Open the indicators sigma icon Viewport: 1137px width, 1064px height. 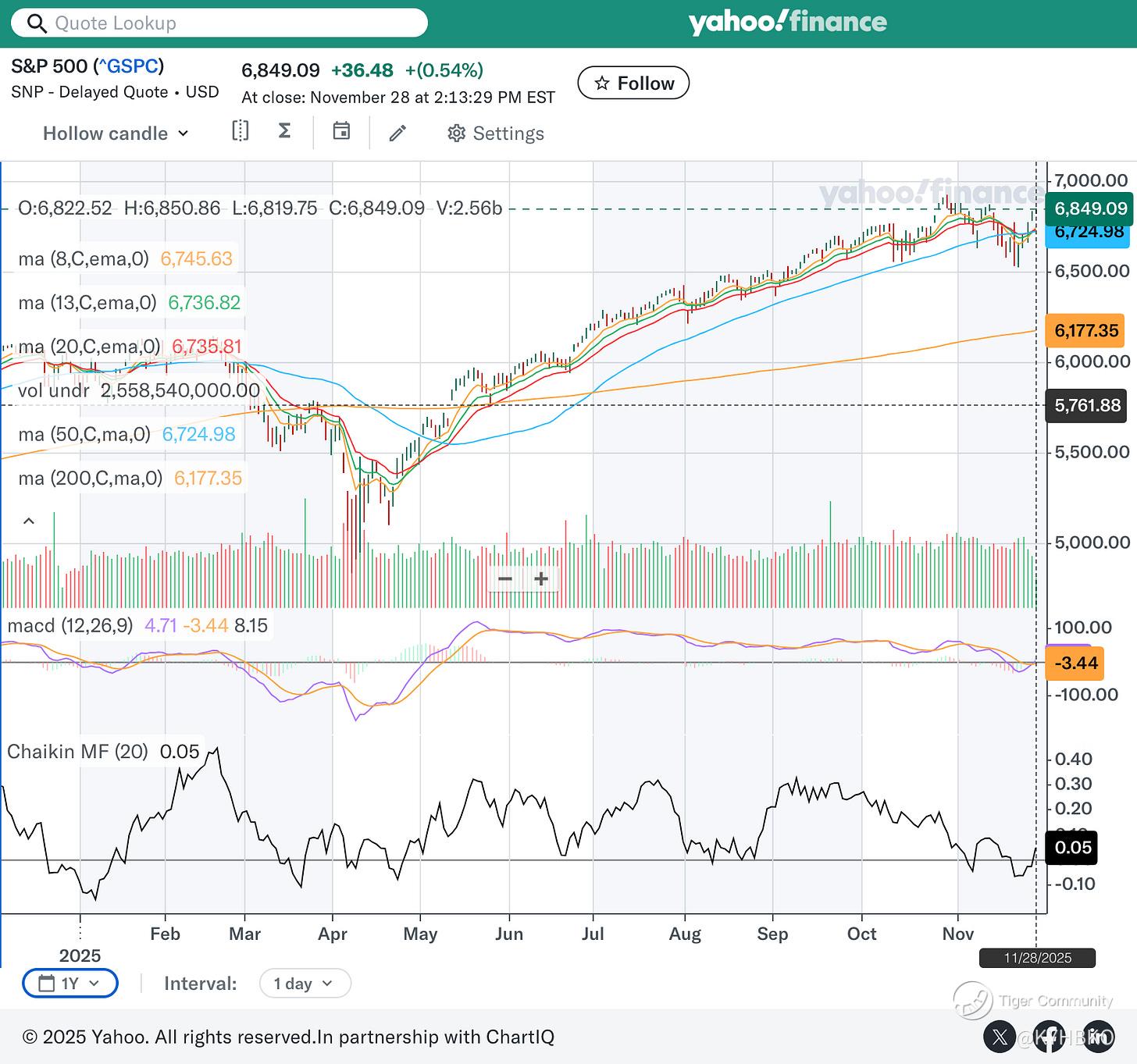tap(285, 131)
